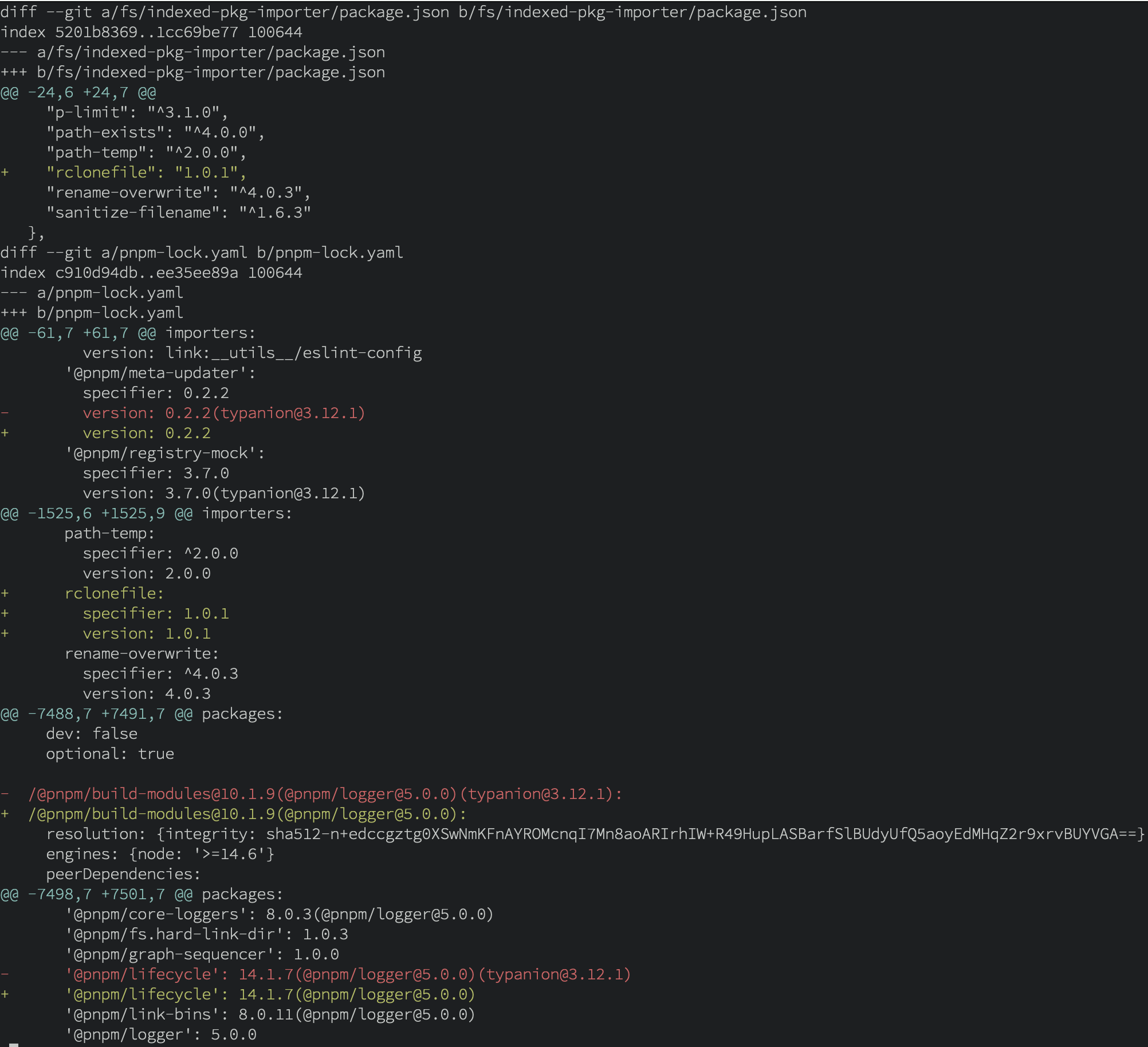Click the +++ b/fs/indexed-pkg-importer/package.json line
This screenshot has width=1148, height=1047.
pos(192,72)
